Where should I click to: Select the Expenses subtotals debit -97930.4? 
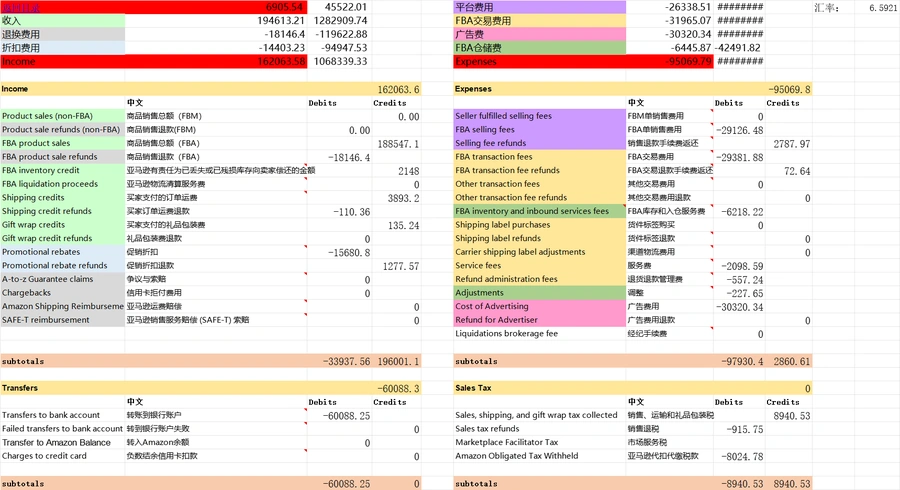[x=742, y=362]
